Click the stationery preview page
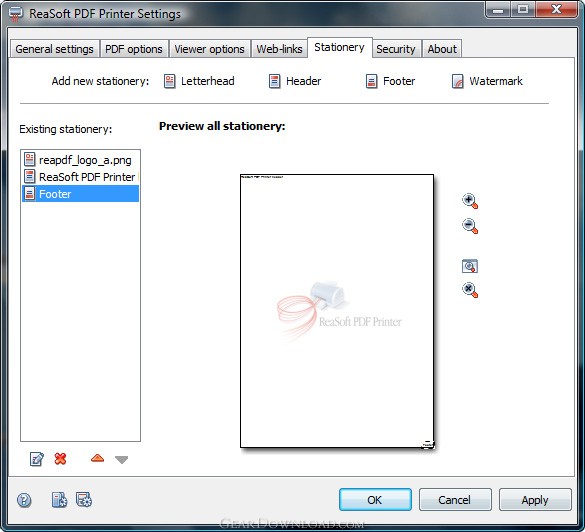This screenshot has height=532, width=585. (337, 311)
